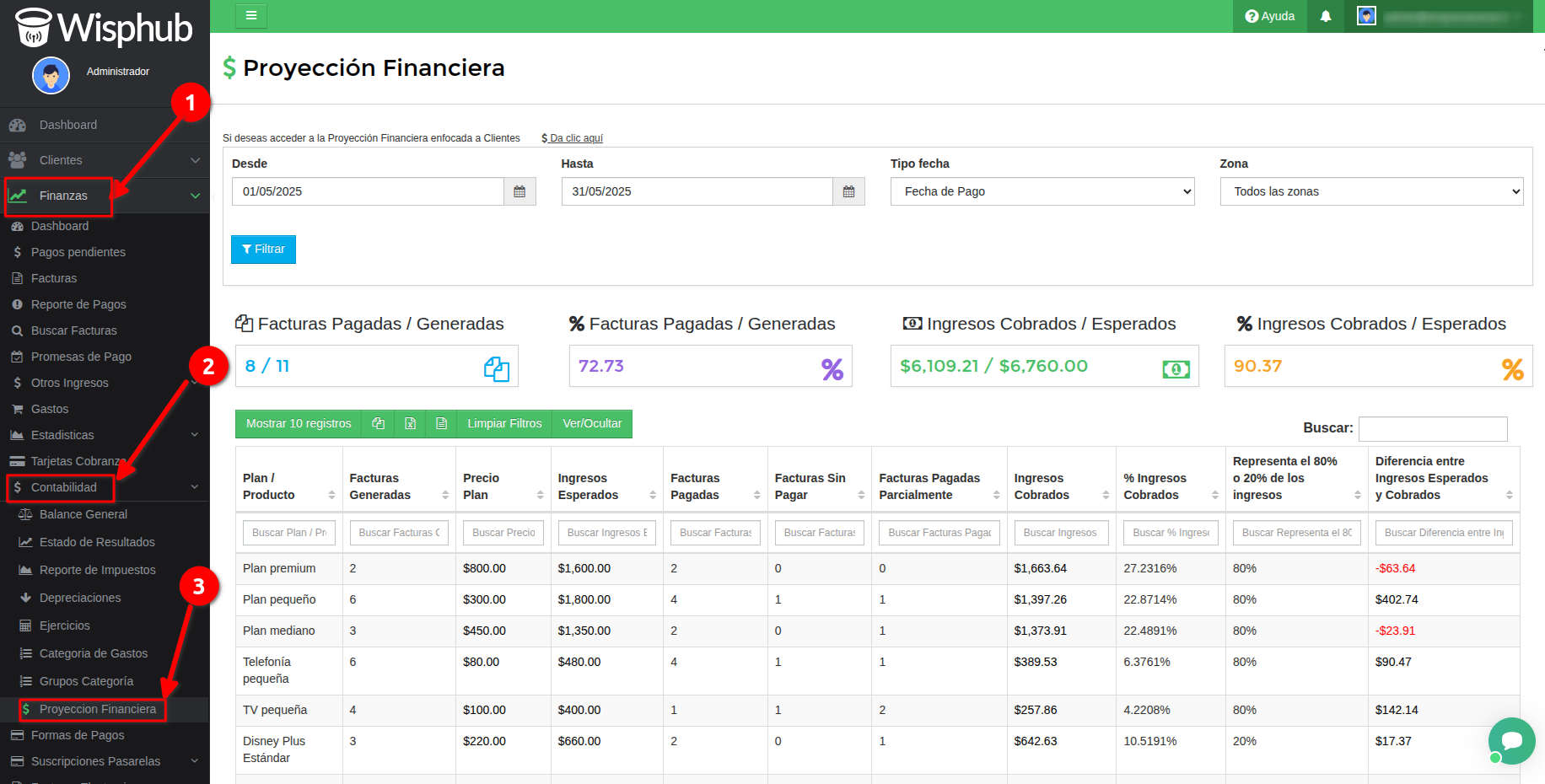Click the Buscar Plan / Producto filter field

click(289, 533)
